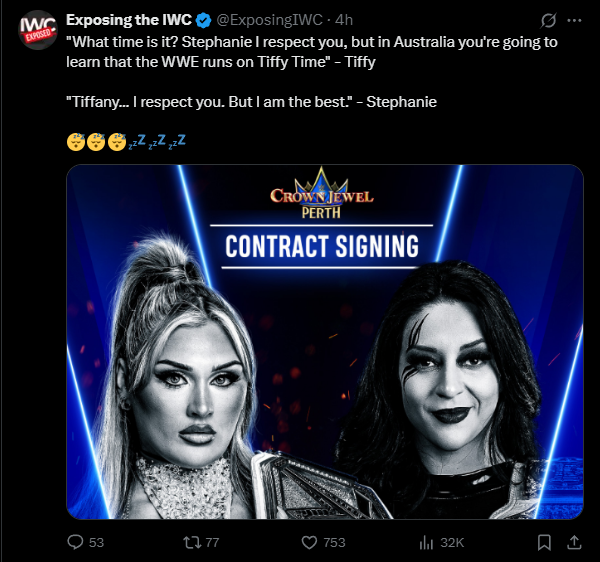Click the Stephanie "I am the best" quote line
Image resolution: width=600 pixels, height=562 pixels.
[251, 102]
